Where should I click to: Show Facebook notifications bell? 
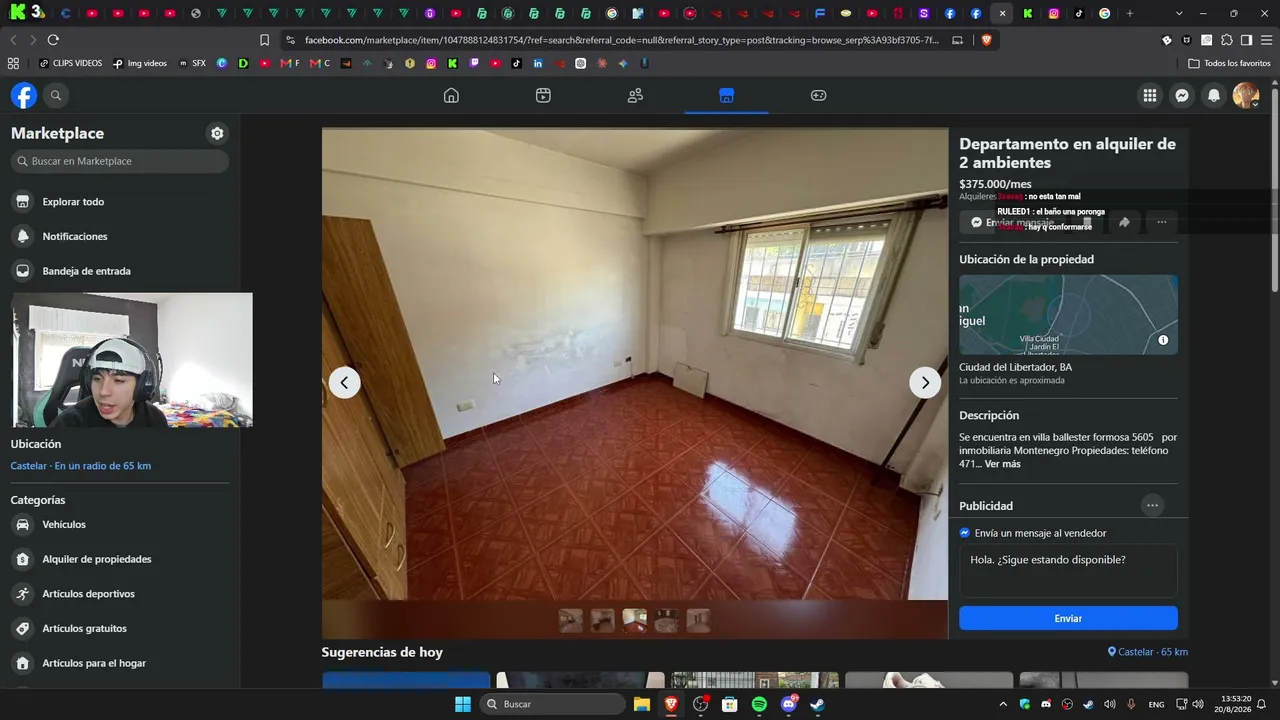pos(1214,95)
